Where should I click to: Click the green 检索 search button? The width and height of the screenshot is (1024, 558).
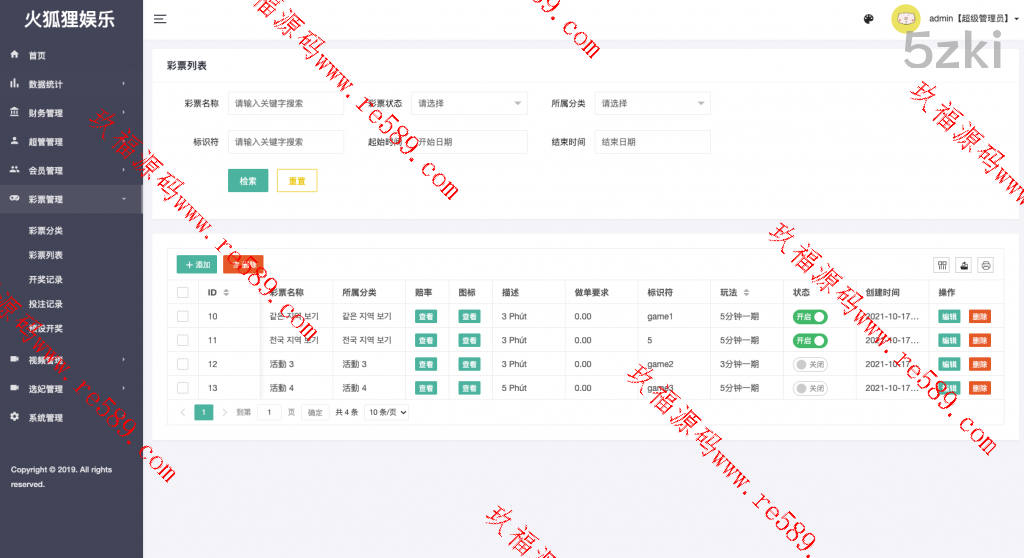coord(248,181)
